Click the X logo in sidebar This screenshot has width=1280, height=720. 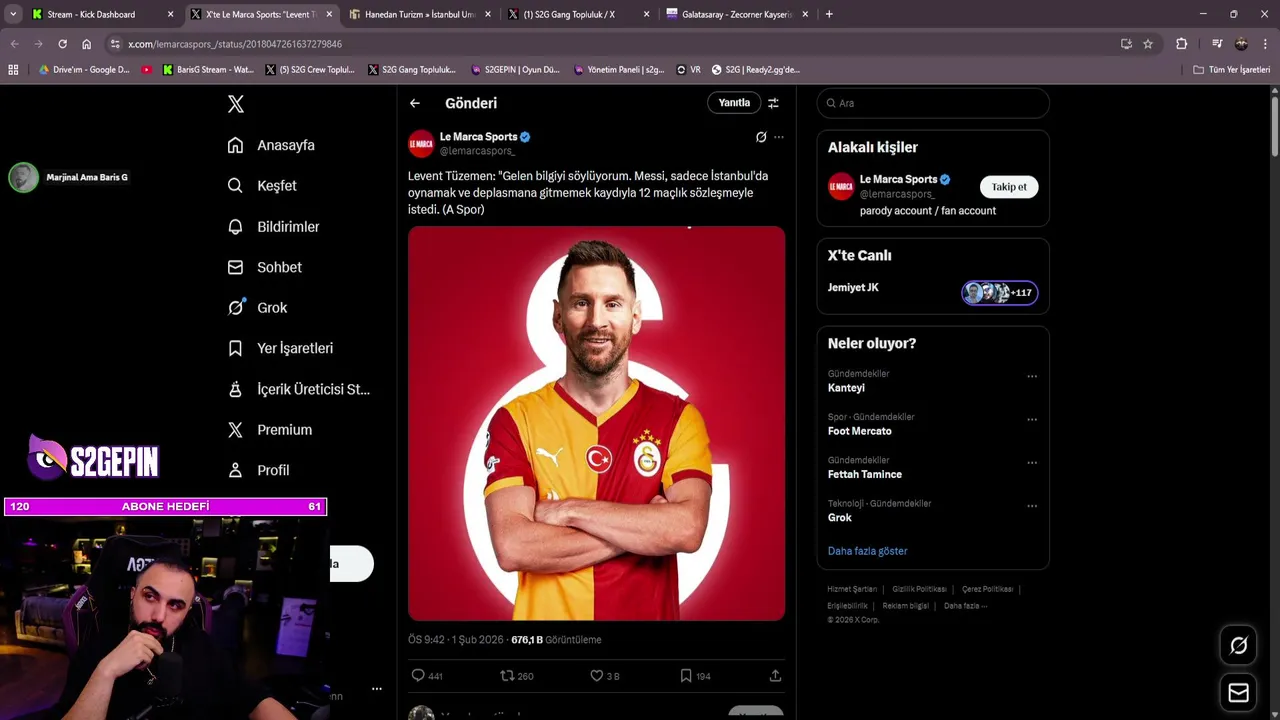click(236, 104)
